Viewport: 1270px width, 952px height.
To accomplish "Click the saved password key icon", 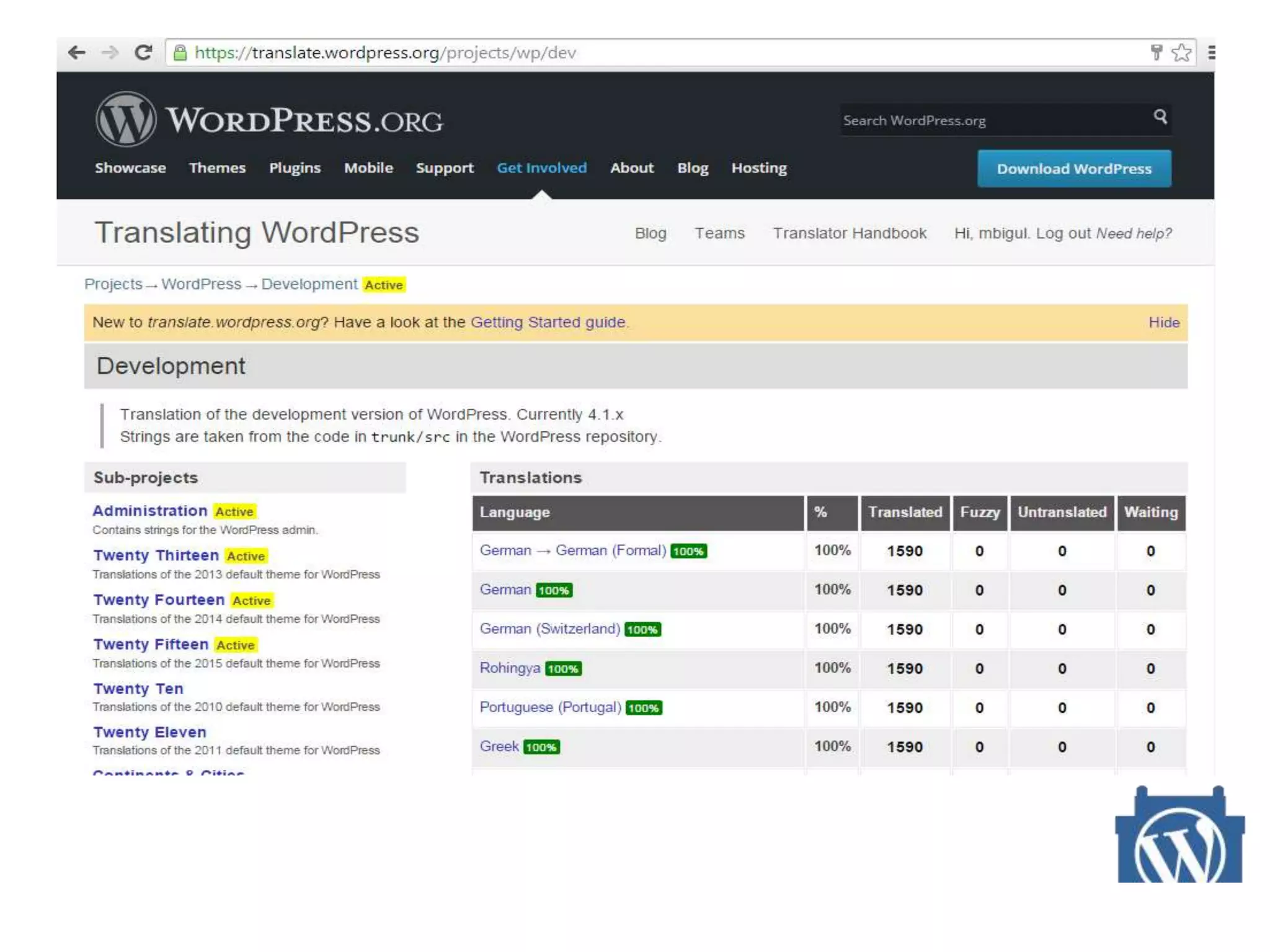I will (x=1156, y=52).
